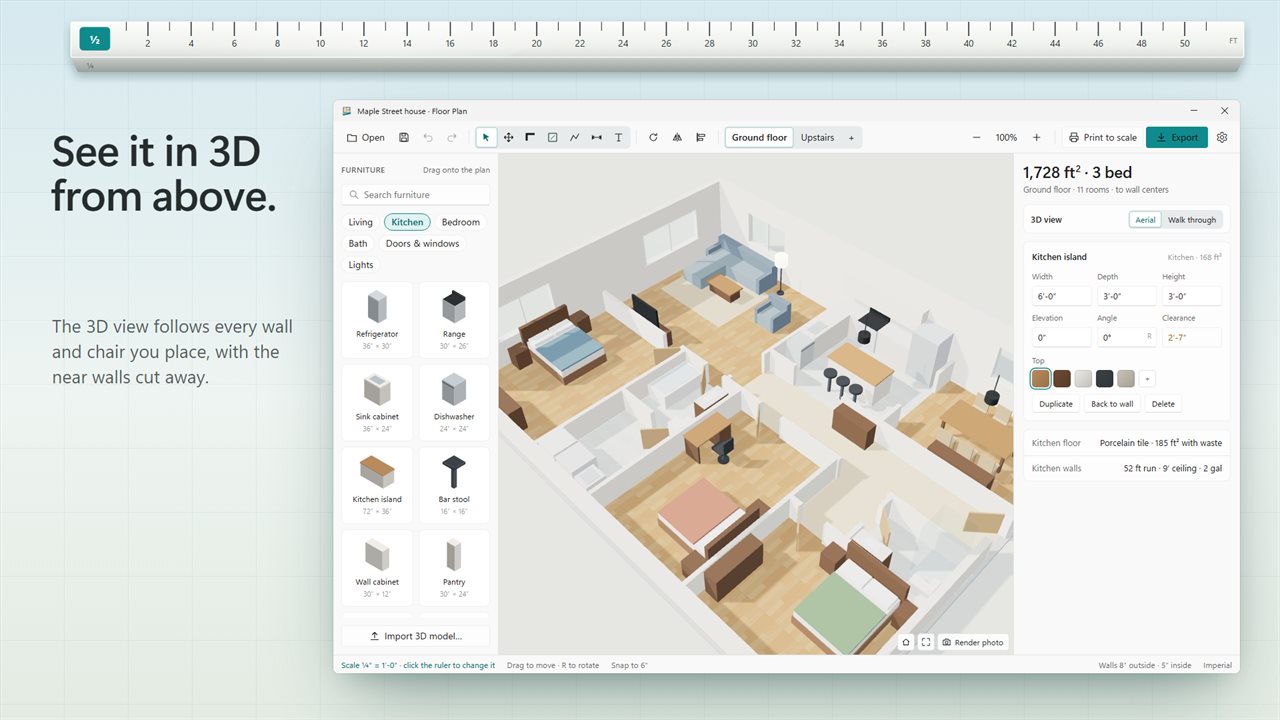Click the Export button

pyautogui.click(x=1177, y=138)
